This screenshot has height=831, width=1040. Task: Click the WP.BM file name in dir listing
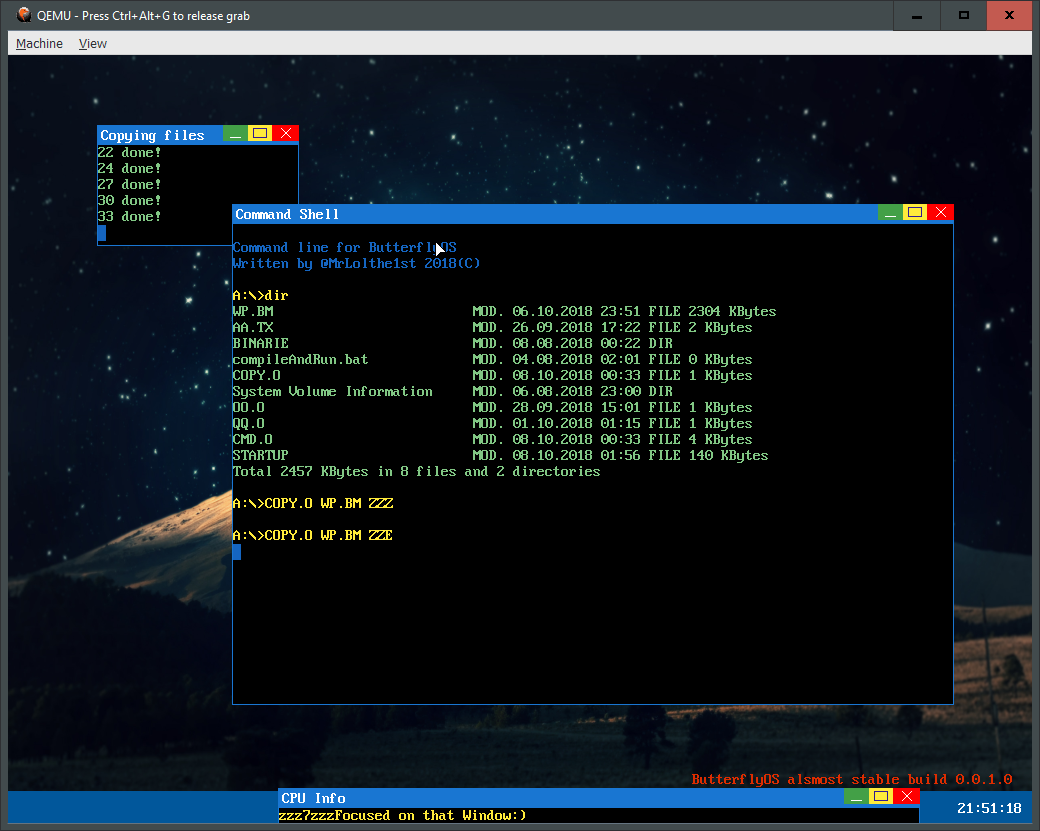[253, 312]
